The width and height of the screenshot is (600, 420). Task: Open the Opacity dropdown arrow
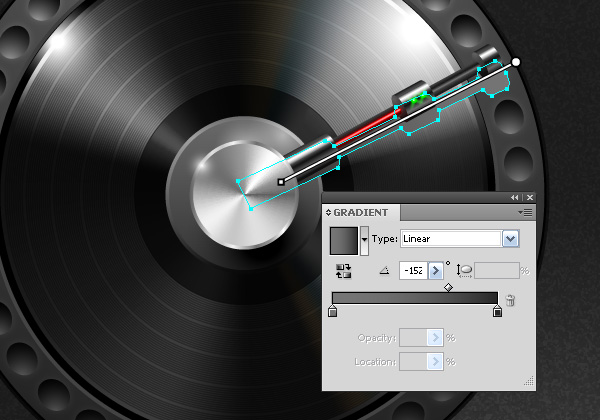(x=435, y=338)
